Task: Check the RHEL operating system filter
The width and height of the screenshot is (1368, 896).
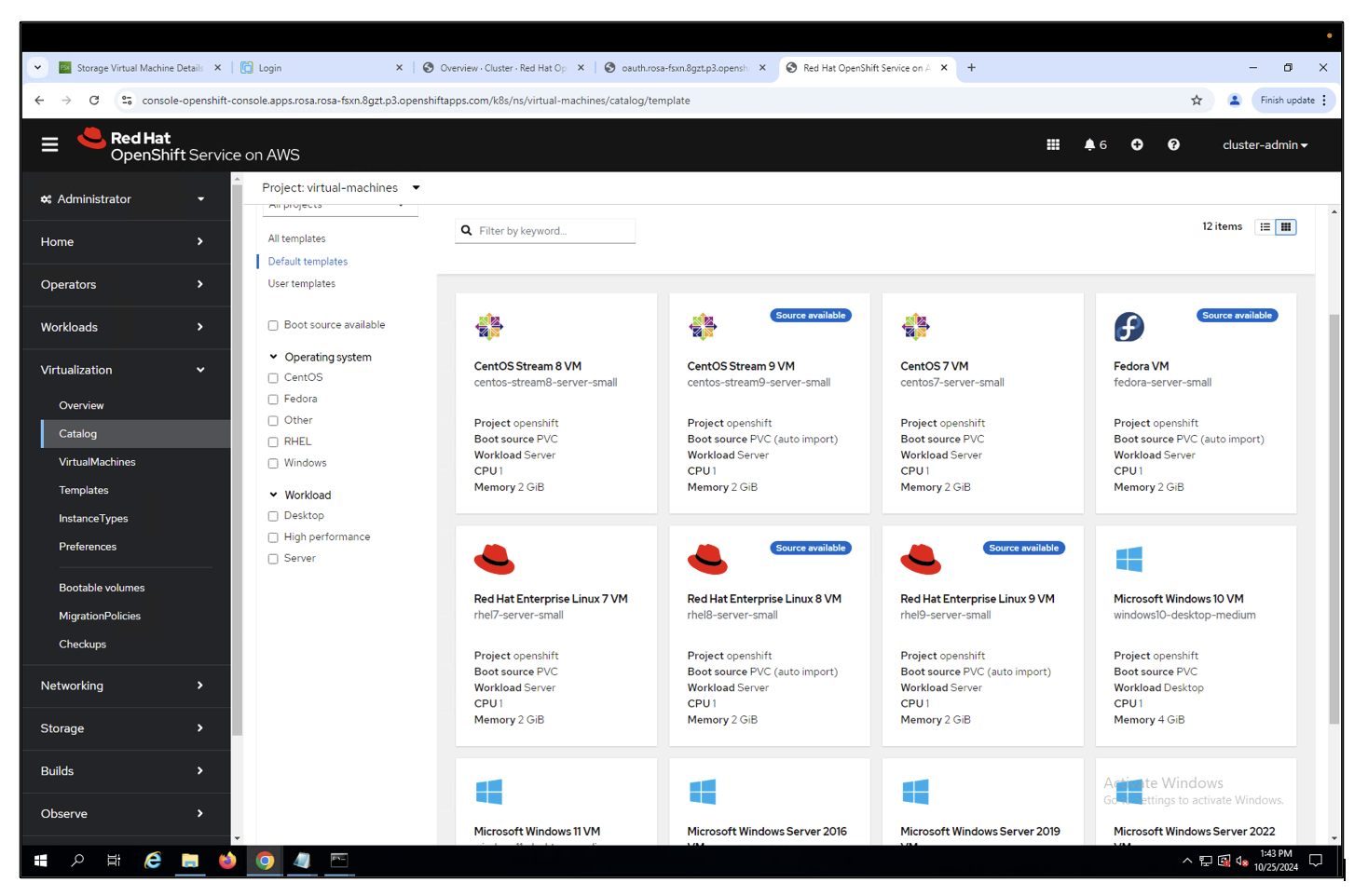Action: coord(273,442)
